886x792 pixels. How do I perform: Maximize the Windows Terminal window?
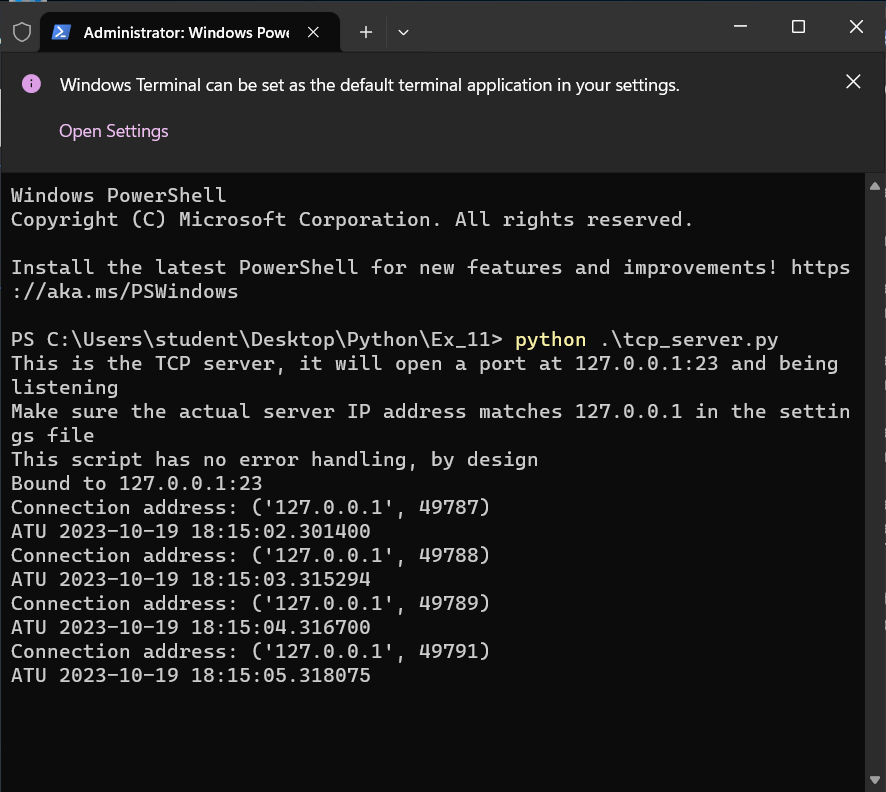(798, 27)
